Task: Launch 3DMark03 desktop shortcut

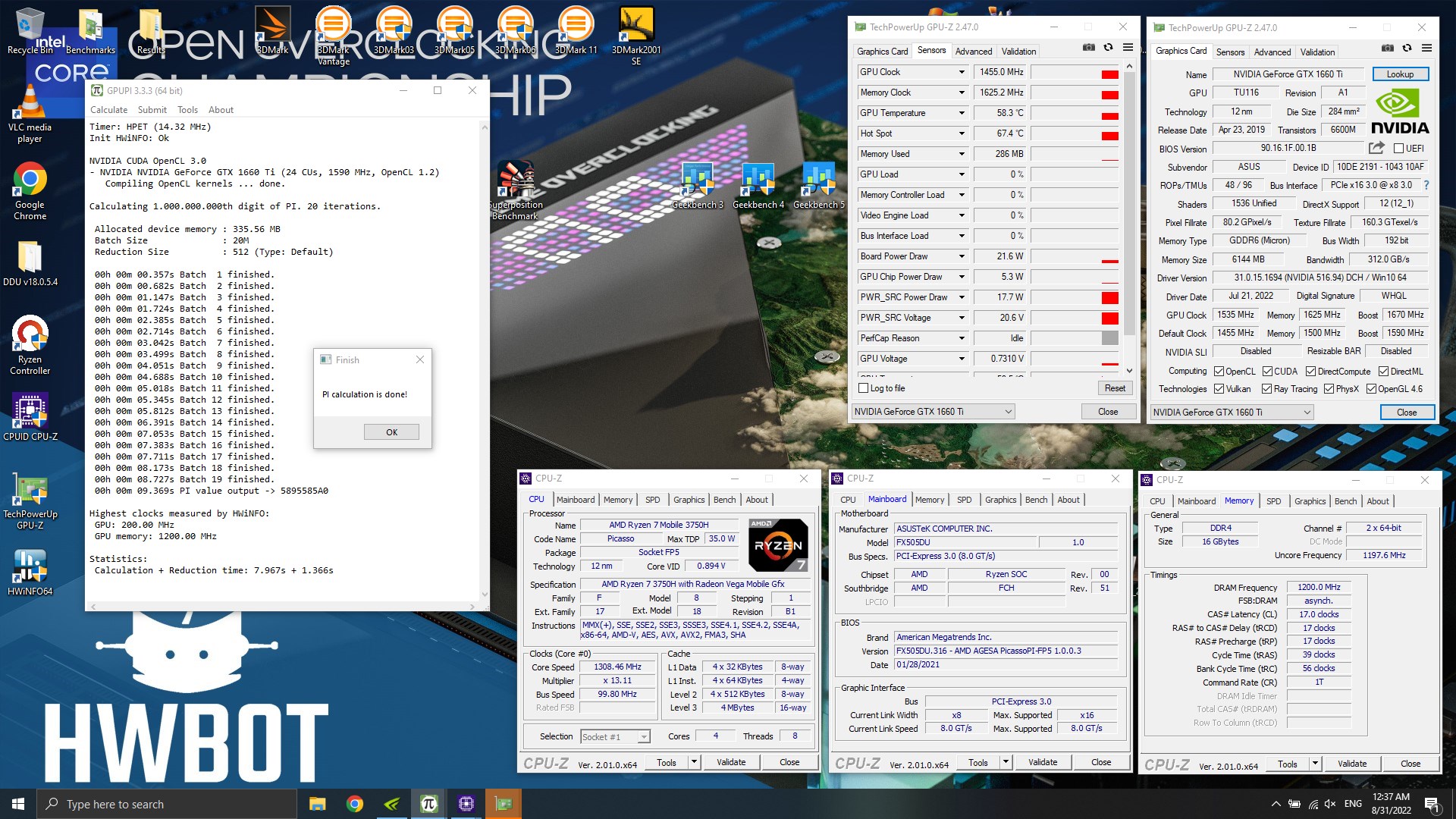Action: coord(394,30)
